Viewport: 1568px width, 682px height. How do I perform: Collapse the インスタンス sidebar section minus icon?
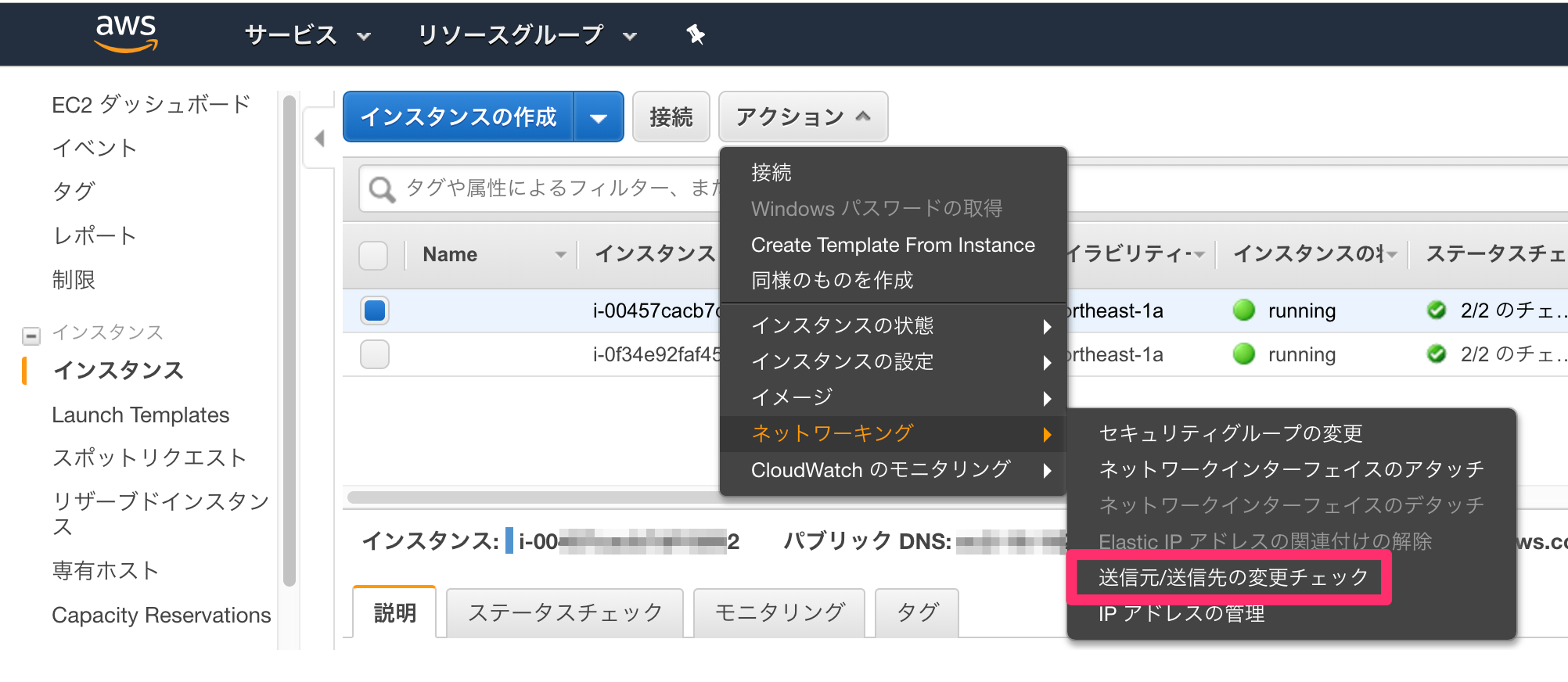click(x=31, y=336)
